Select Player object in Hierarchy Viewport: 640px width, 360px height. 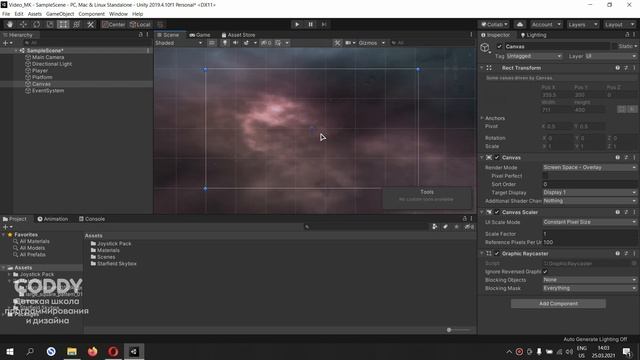coord(40,71)
